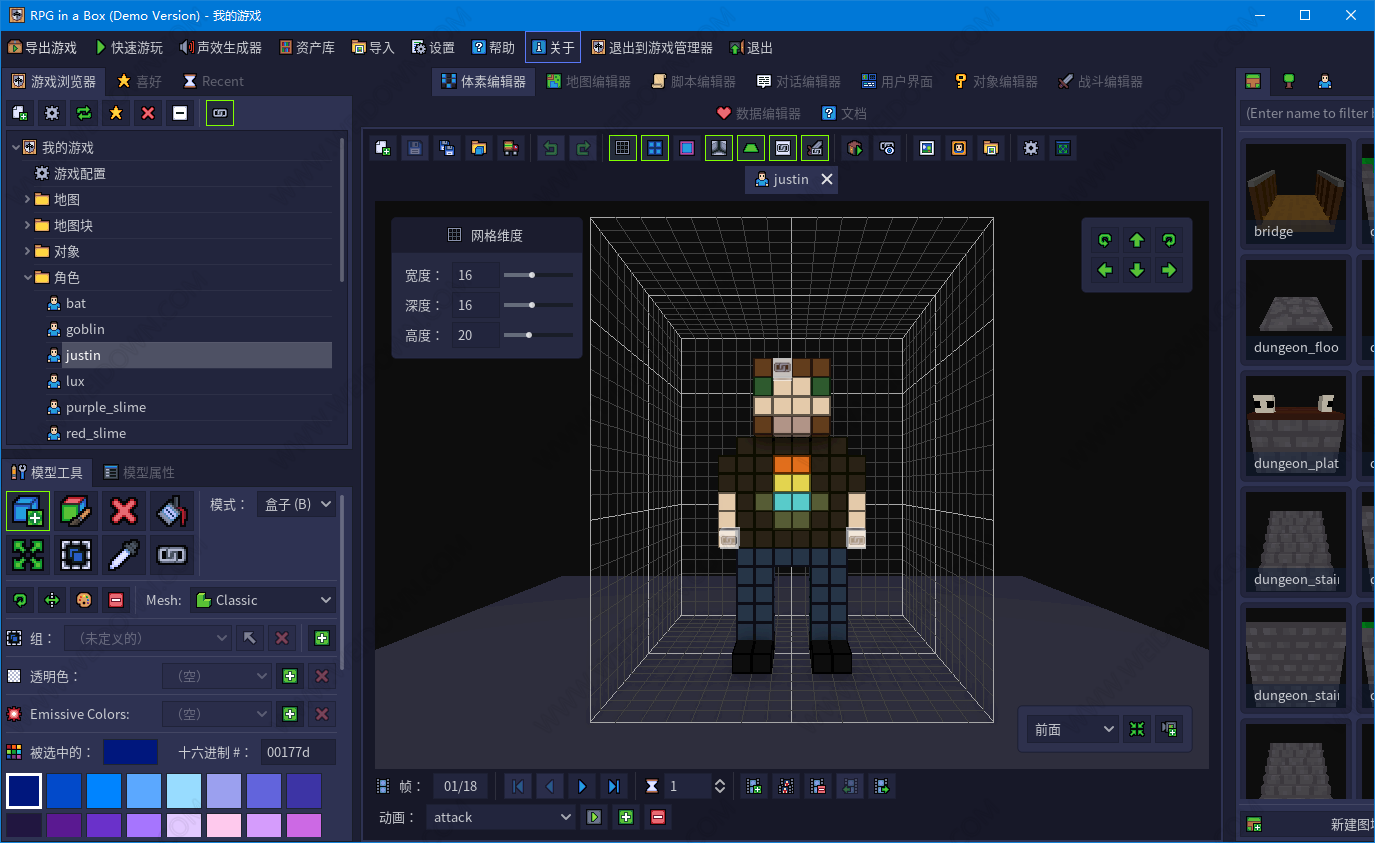Switch to the 地图编辑器 tab
This screenshot has width=1375, height=843.
588,81
